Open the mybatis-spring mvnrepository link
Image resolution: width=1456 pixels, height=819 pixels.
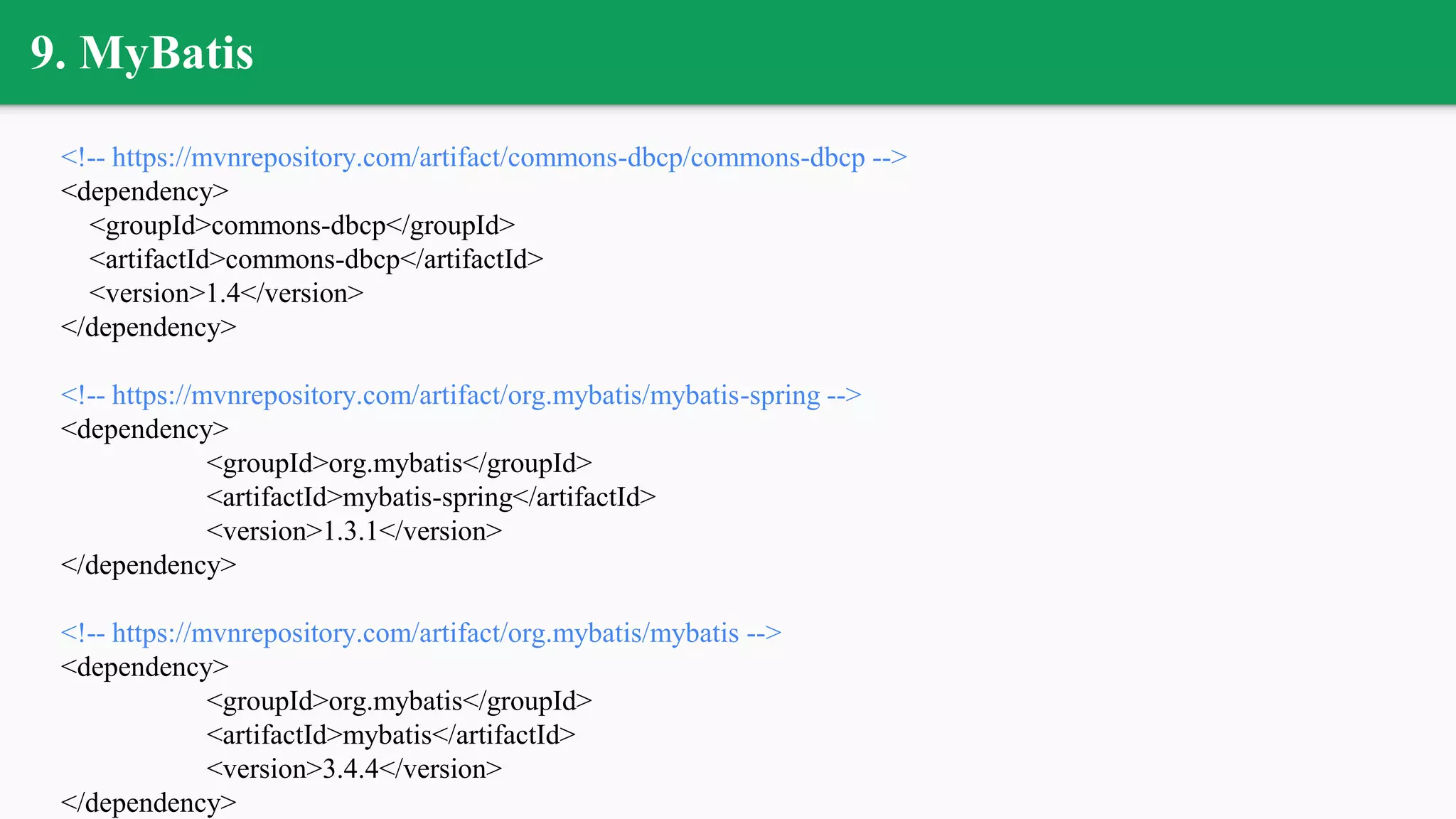466,395
